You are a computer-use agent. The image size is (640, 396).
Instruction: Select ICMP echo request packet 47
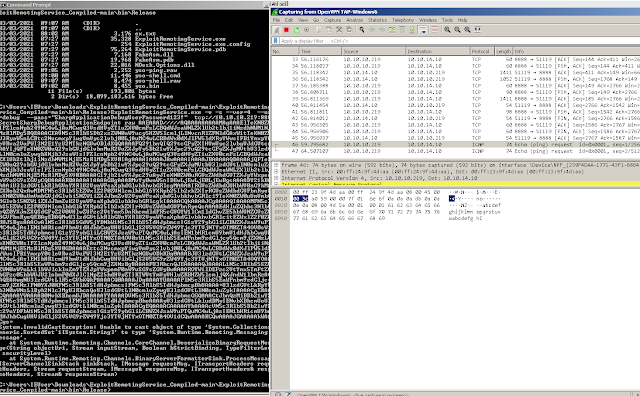(456, 151)
